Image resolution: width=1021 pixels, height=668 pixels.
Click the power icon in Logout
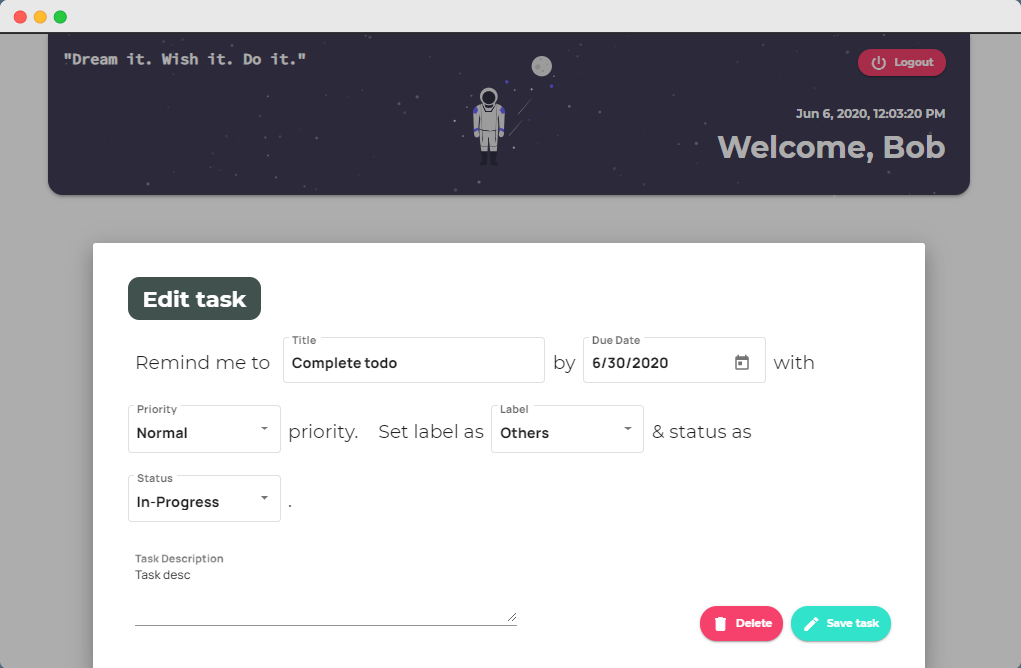click(878, 63)
